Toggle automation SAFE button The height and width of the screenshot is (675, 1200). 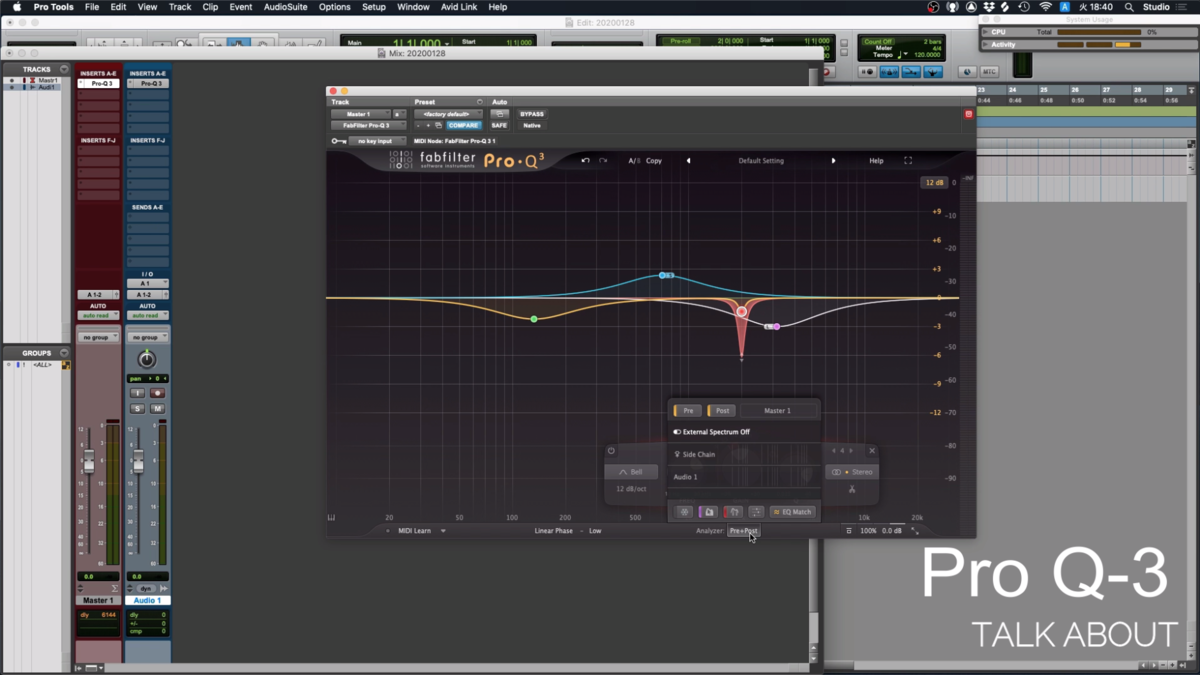[x=499, y=126]
